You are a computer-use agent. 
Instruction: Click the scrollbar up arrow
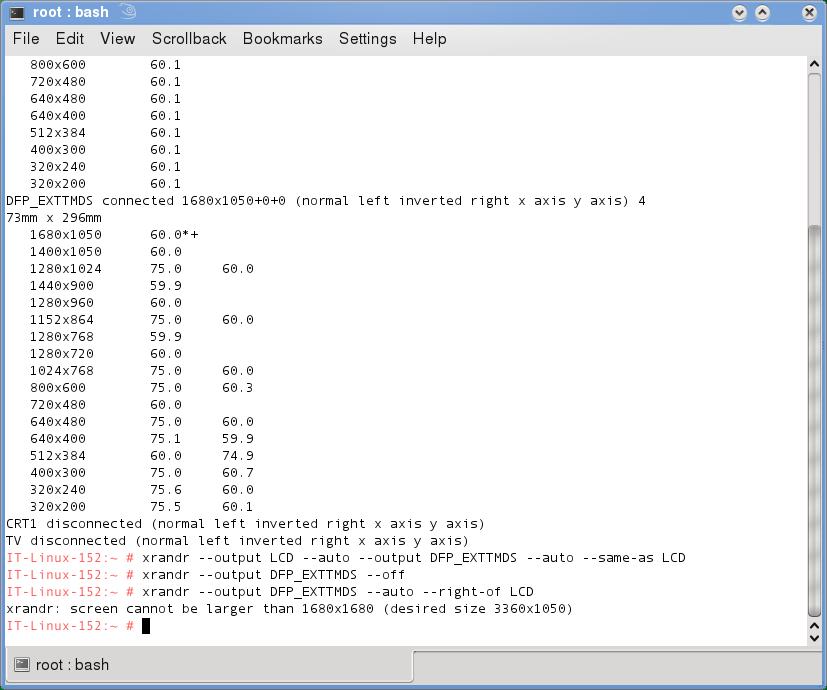tap(816, 65)
